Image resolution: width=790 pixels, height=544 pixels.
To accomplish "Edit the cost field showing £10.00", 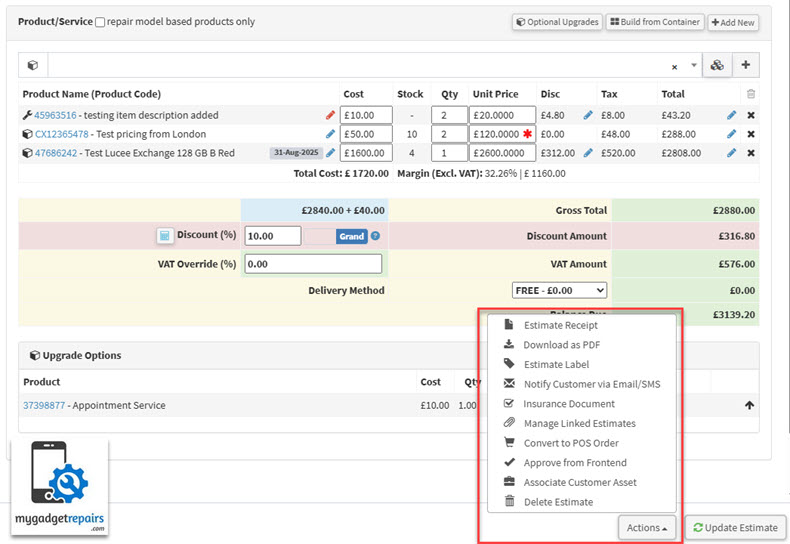I will 366,115.
